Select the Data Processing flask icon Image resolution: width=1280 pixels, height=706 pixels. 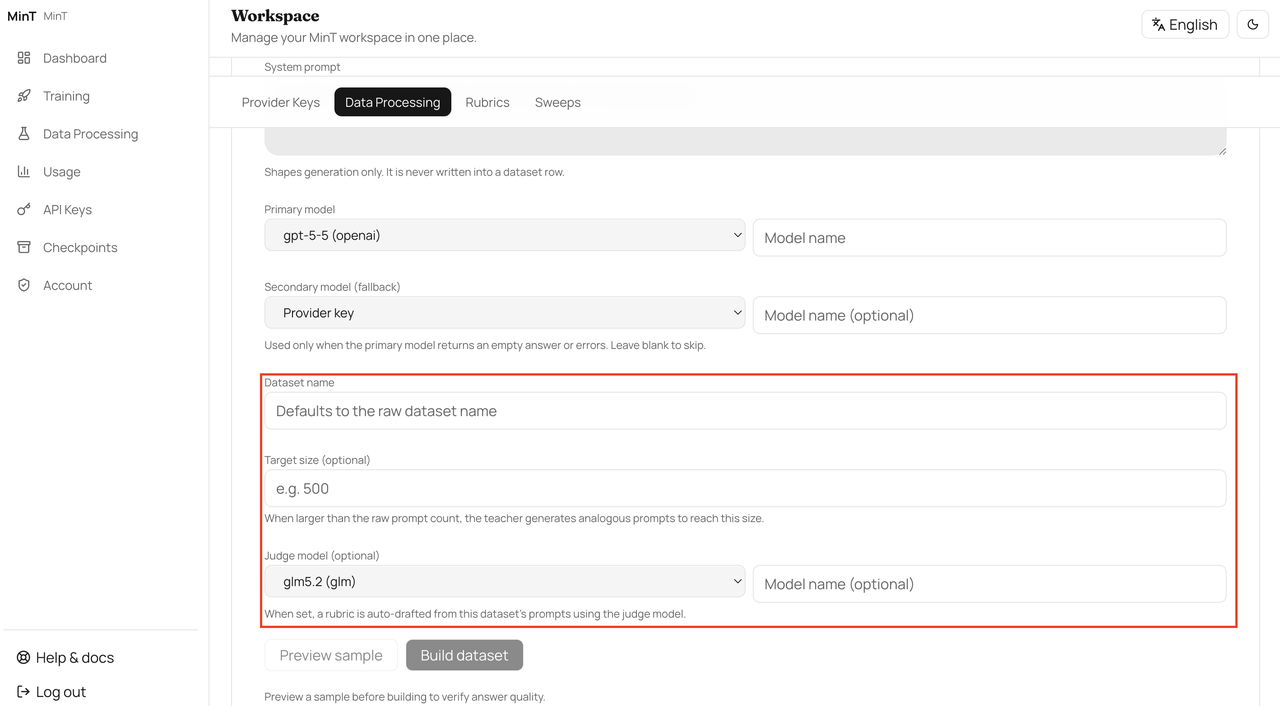24,134
